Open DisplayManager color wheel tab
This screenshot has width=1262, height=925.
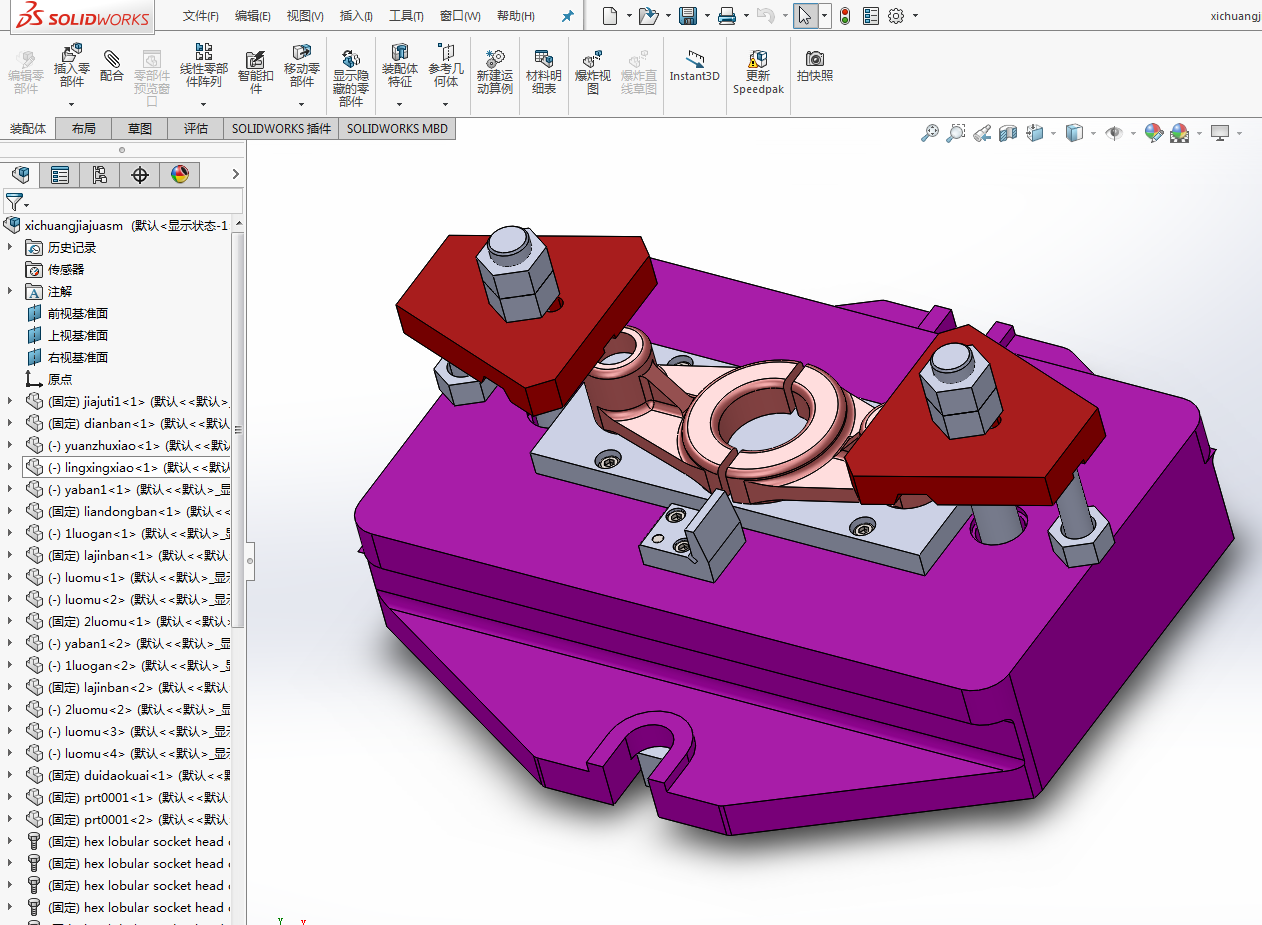(180, 175)
